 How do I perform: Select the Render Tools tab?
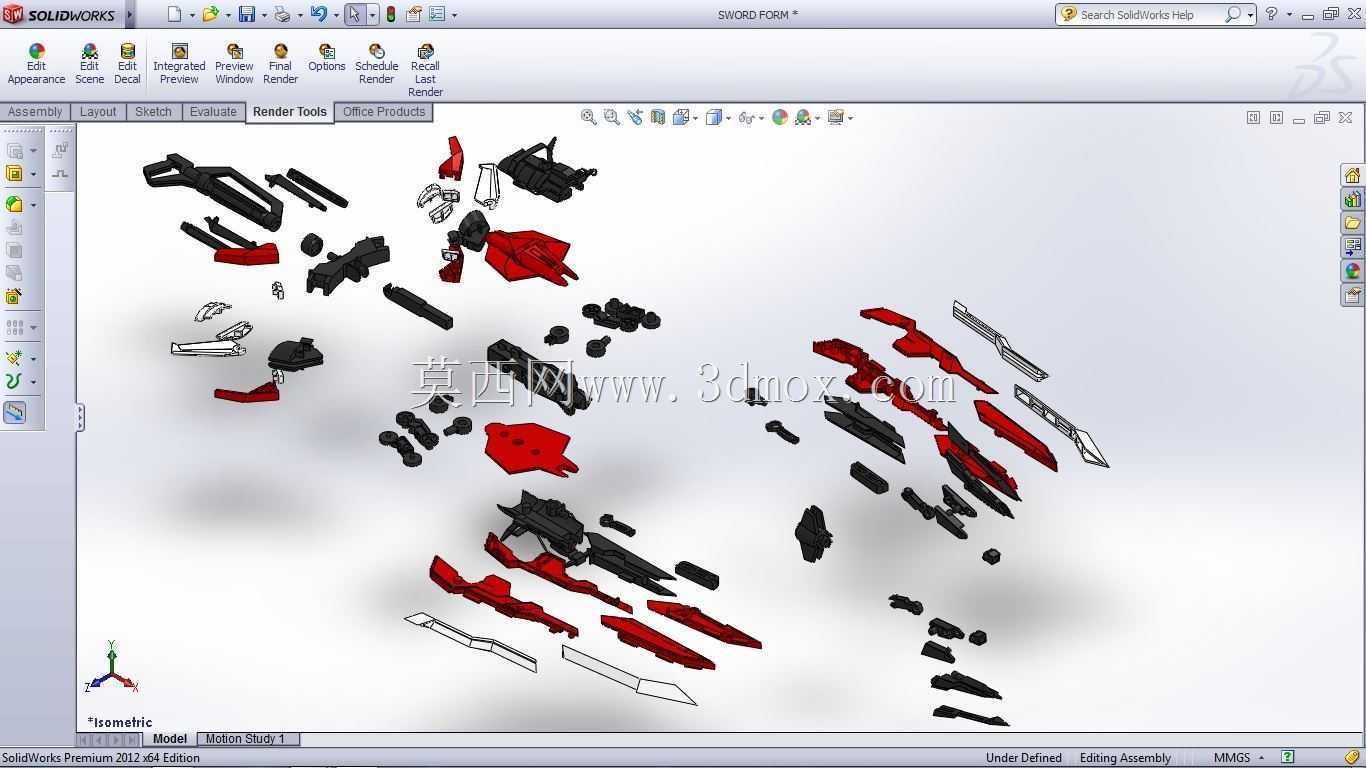(289, 112)
